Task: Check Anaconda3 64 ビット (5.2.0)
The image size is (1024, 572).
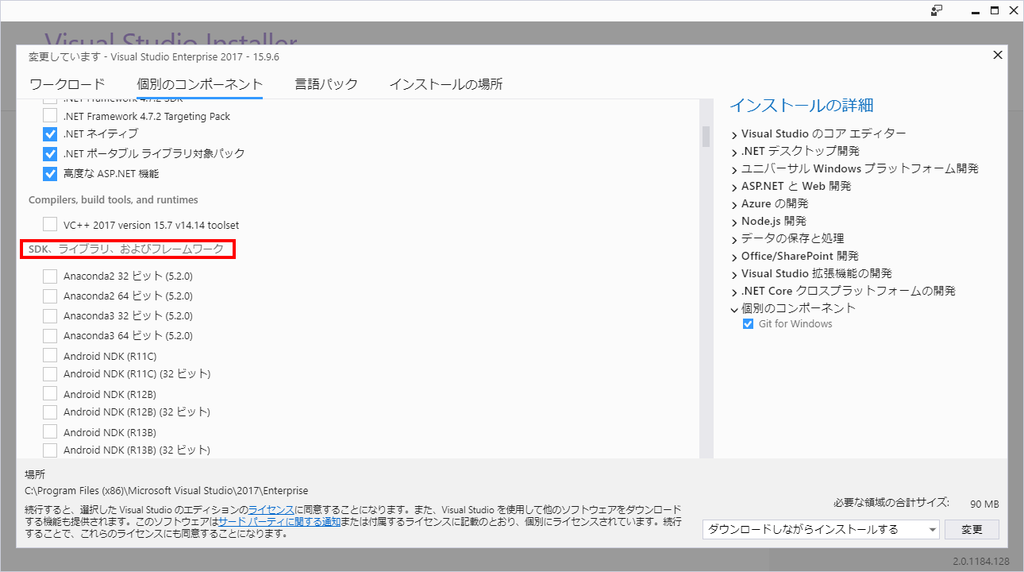Action: point(50,336)
